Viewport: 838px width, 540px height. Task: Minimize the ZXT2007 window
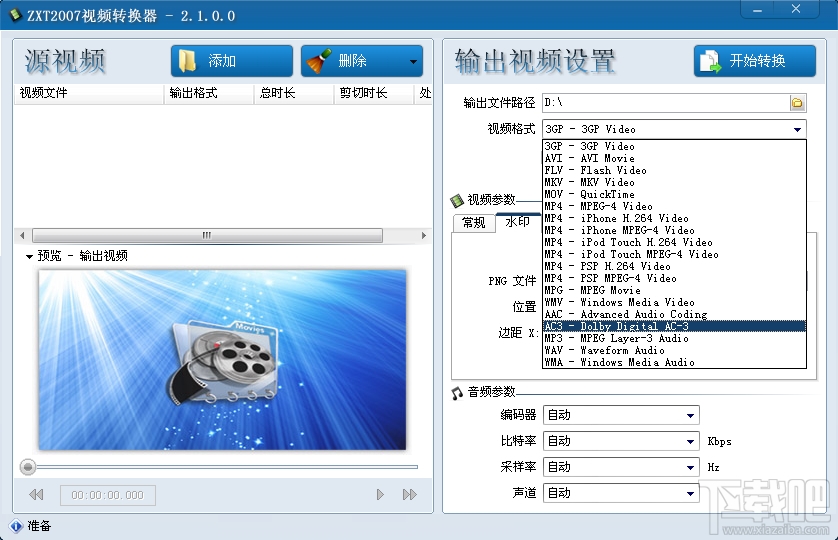(758, 10)
